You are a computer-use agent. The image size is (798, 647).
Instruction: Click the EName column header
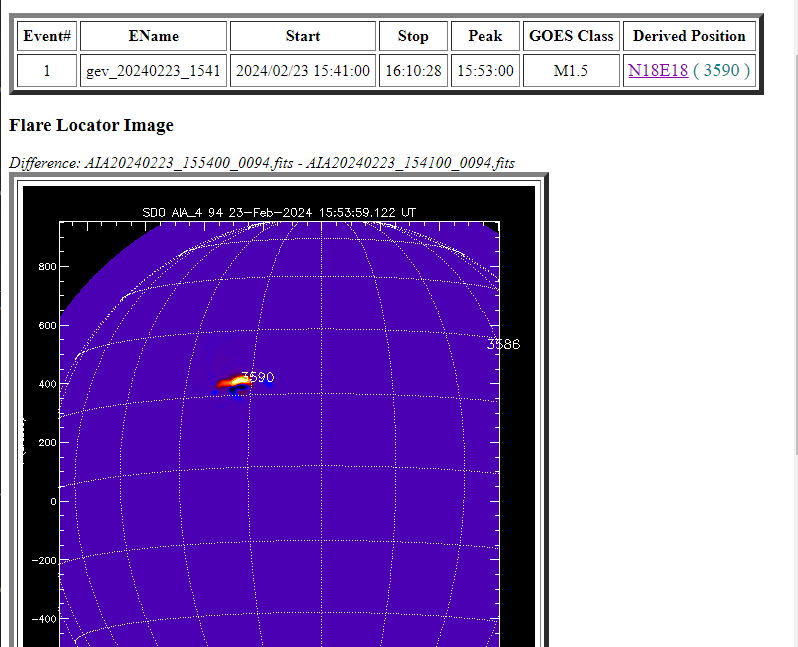coord(153,36)
